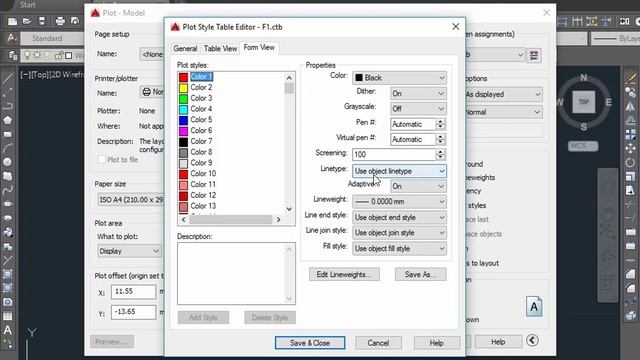Viewport: 640px width, 360px height.
Task: Click Help in Plot Style Table Editor
Action: [x=436, y=343]
